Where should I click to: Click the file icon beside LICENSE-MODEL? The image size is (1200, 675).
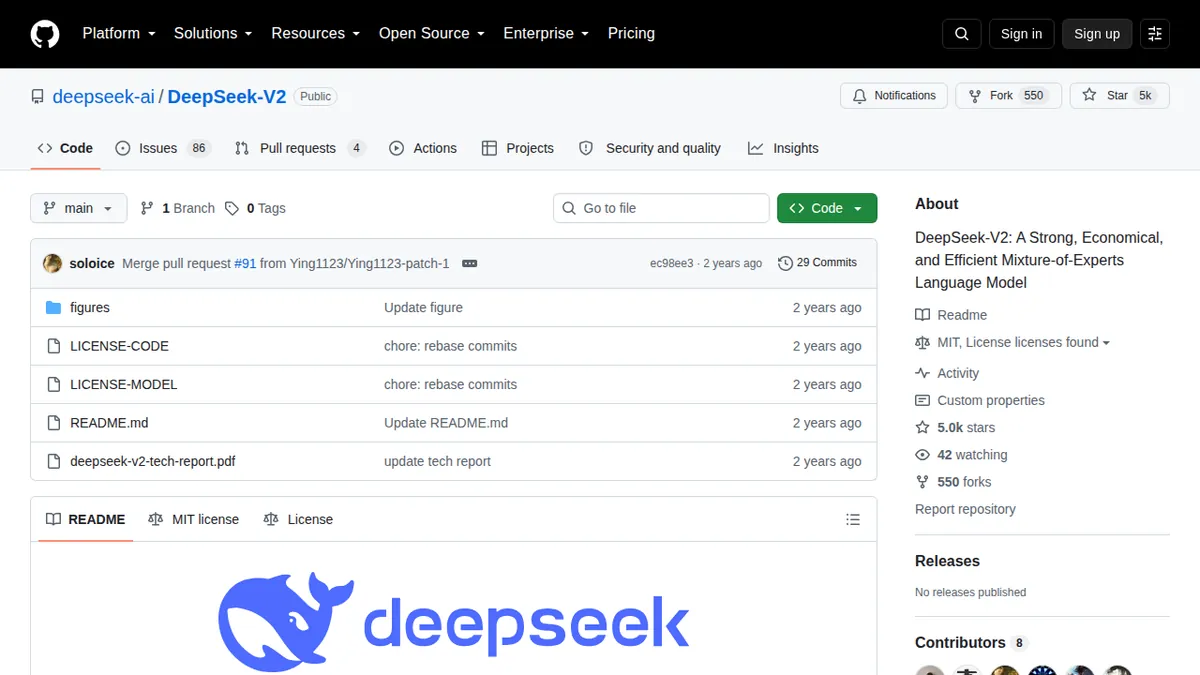point(54,385)
